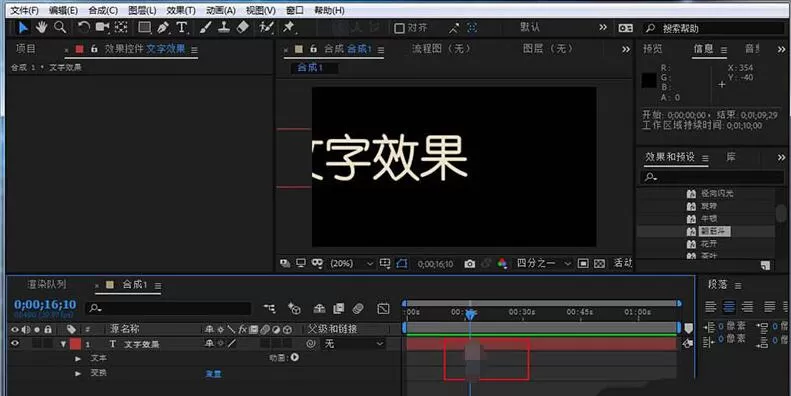Click the Draft 3D icon in timeline
Screen dimensions: 791x396
coord(294,308)
